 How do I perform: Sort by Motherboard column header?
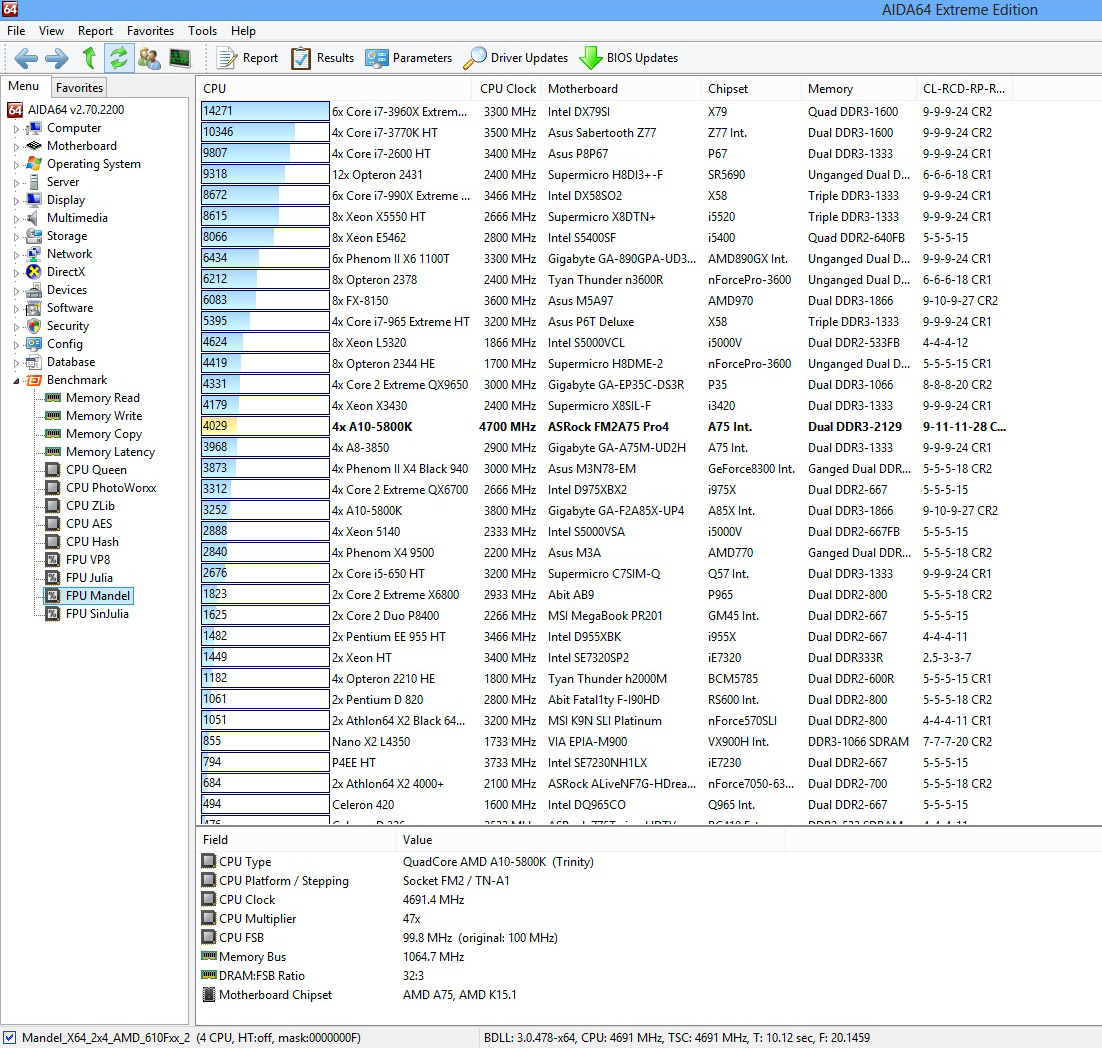click(x=622, y=89)
